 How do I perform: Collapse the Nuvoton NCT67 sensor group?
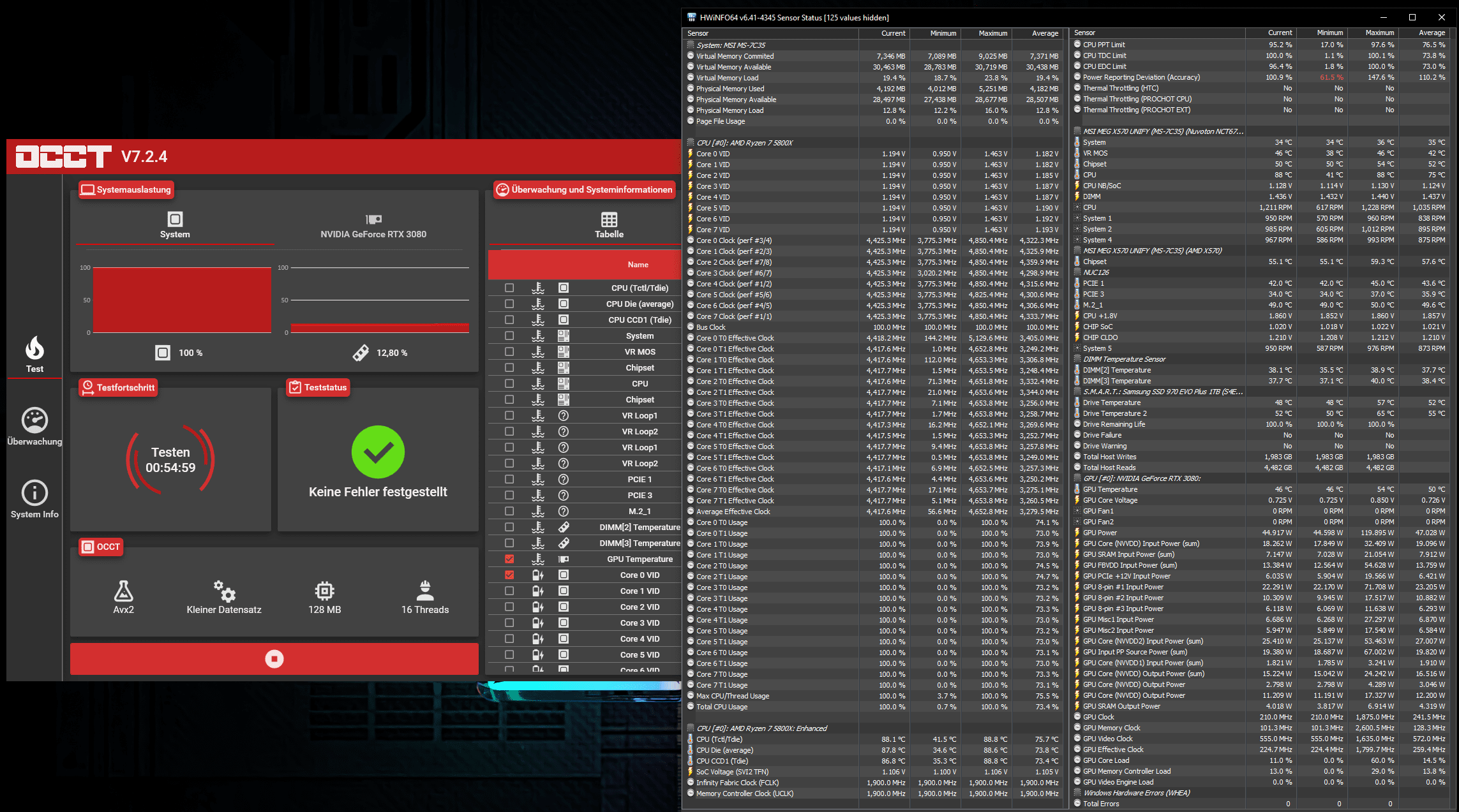pyautogui.click(x=1077, y=131)
